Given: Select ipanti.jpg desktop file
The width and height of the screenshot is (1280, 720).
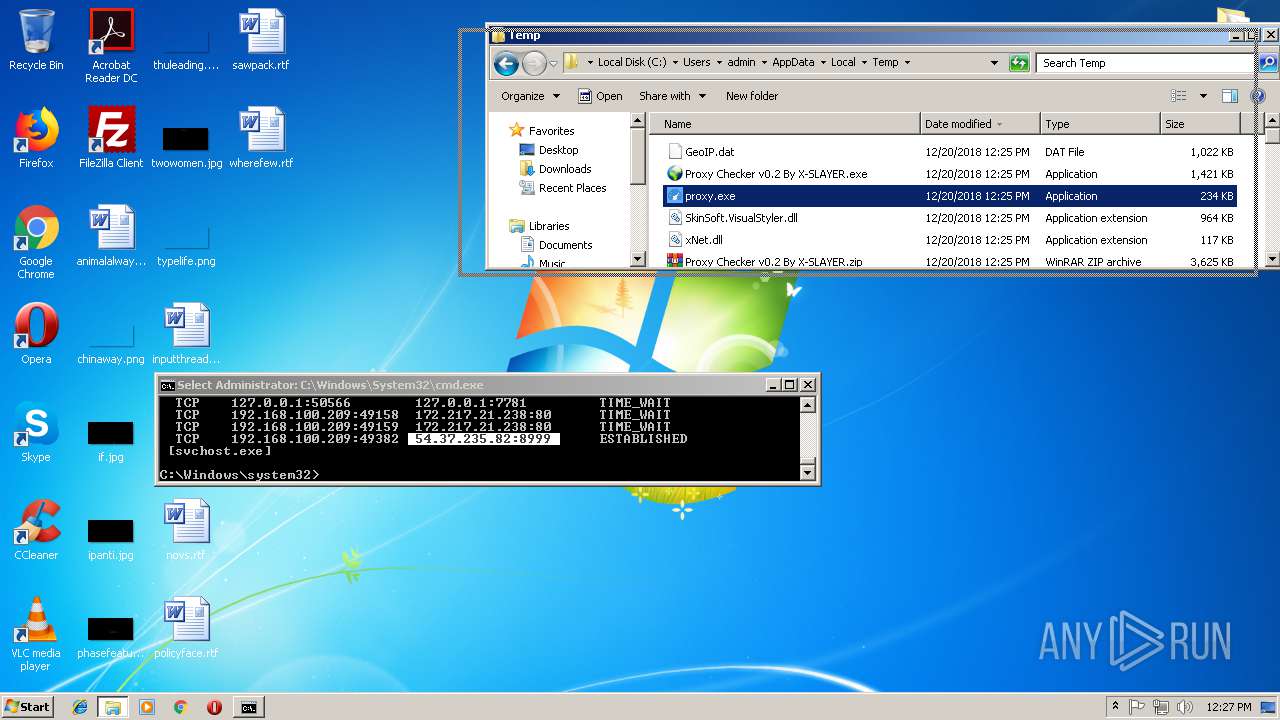Looking at the screenshot, I should pos(111,540).
